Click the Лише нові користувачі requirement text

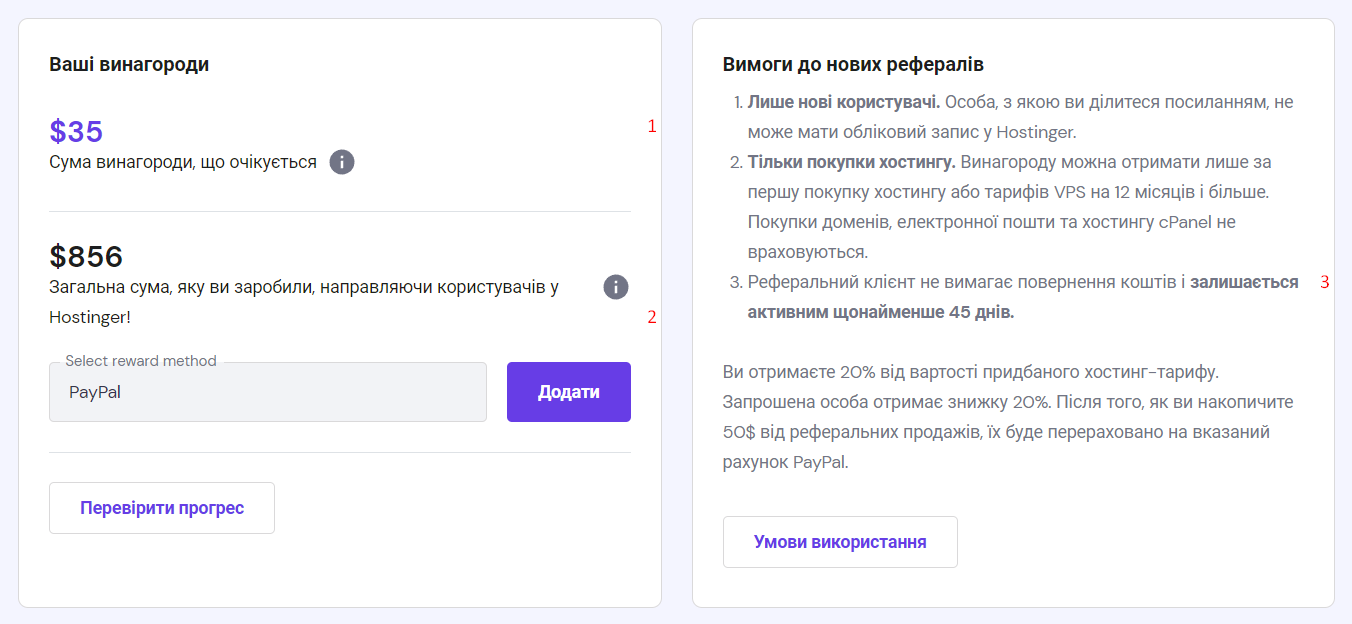(x=843, y=102)
